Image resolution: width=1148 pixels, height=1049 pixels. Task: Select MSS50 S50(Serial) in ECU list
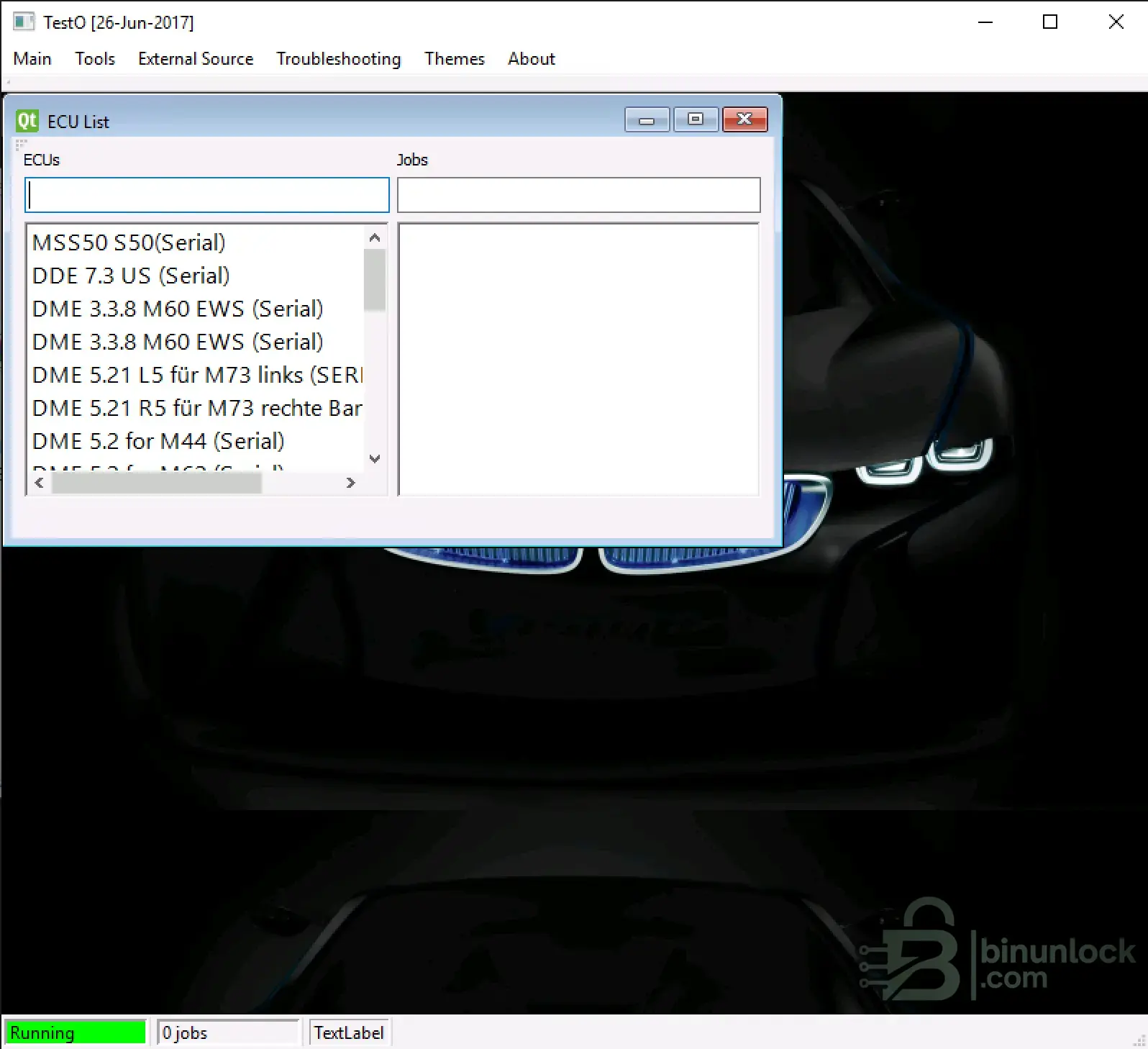coord(196,242)
